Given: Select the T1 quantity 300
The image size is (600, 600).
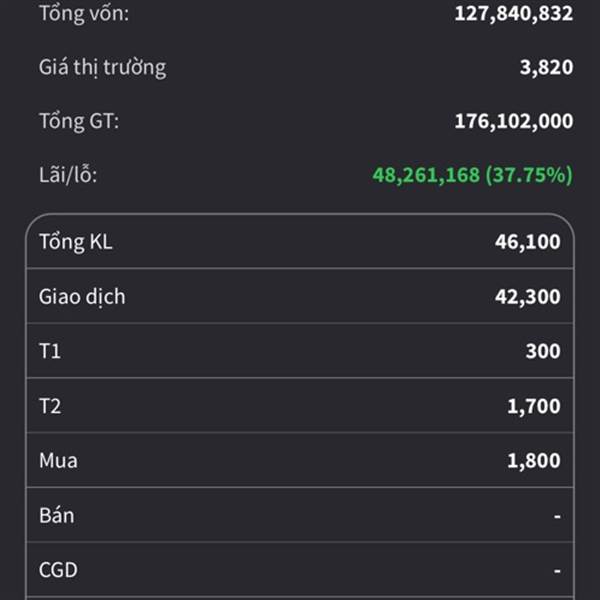Looking at the screenshot, I should [543, 352].
